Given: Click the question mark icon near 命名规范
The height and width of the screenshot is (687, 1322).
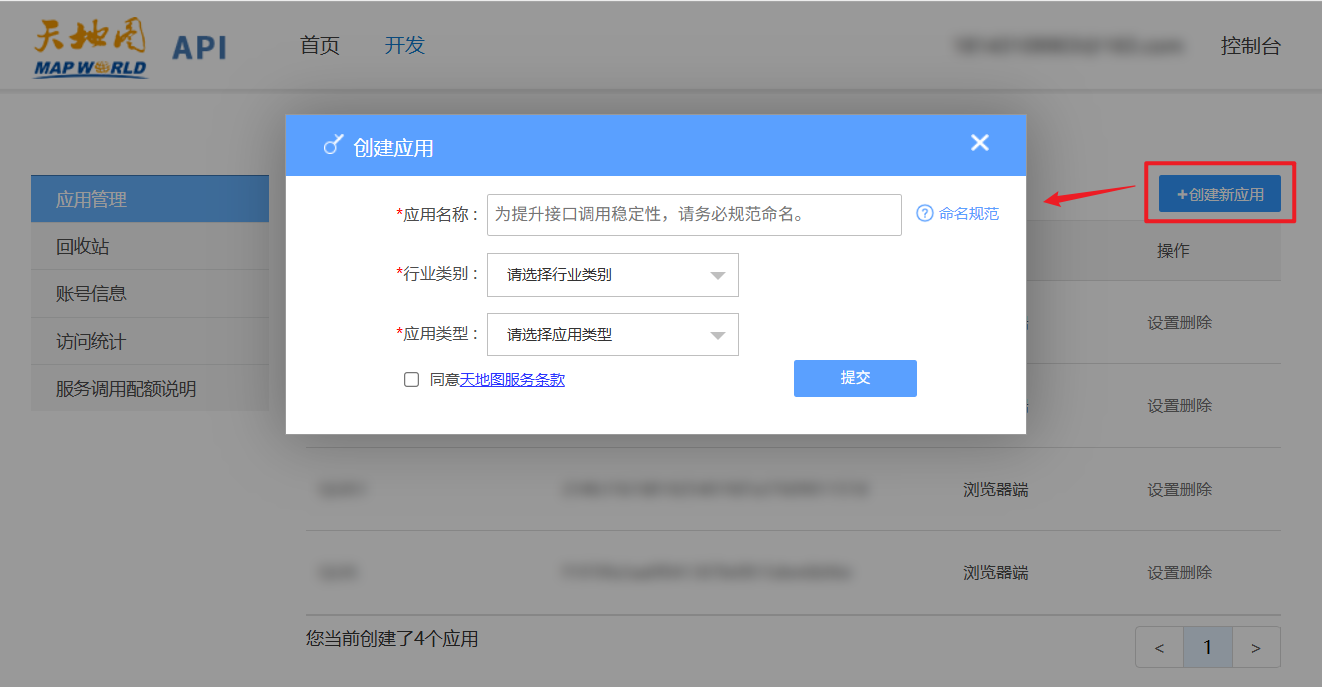Looking at the screenshot, I should point(924,213).
